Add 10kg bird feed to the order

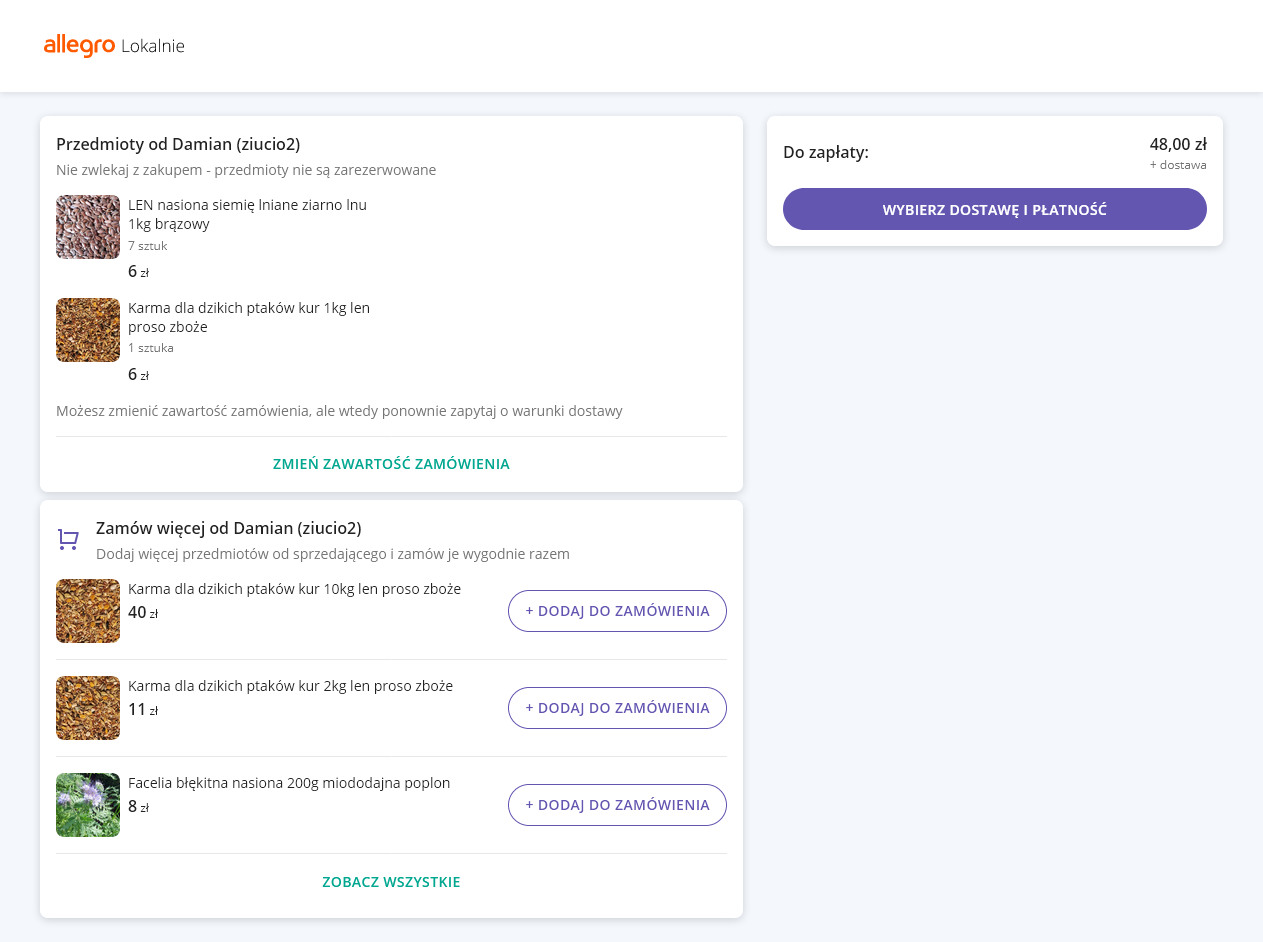click(x=617, y=611)
